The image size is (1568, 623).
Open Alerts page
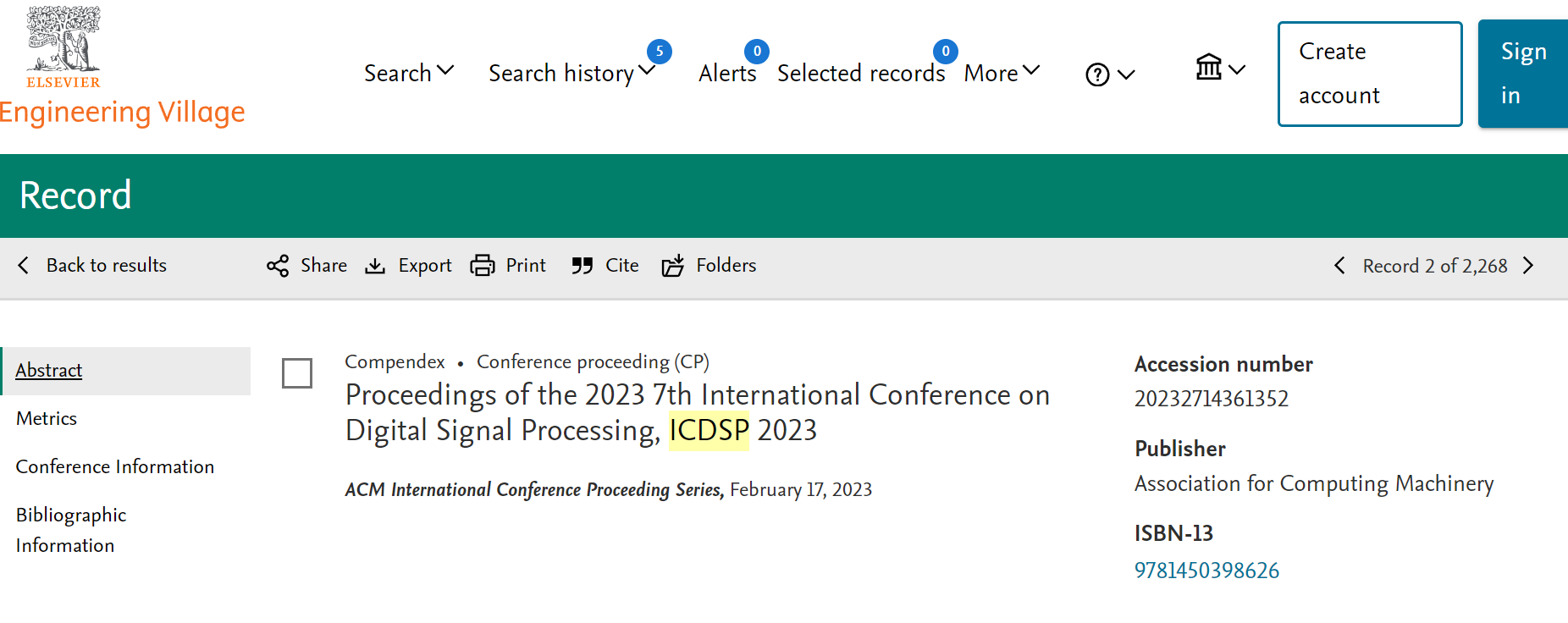tap(727, 73)
